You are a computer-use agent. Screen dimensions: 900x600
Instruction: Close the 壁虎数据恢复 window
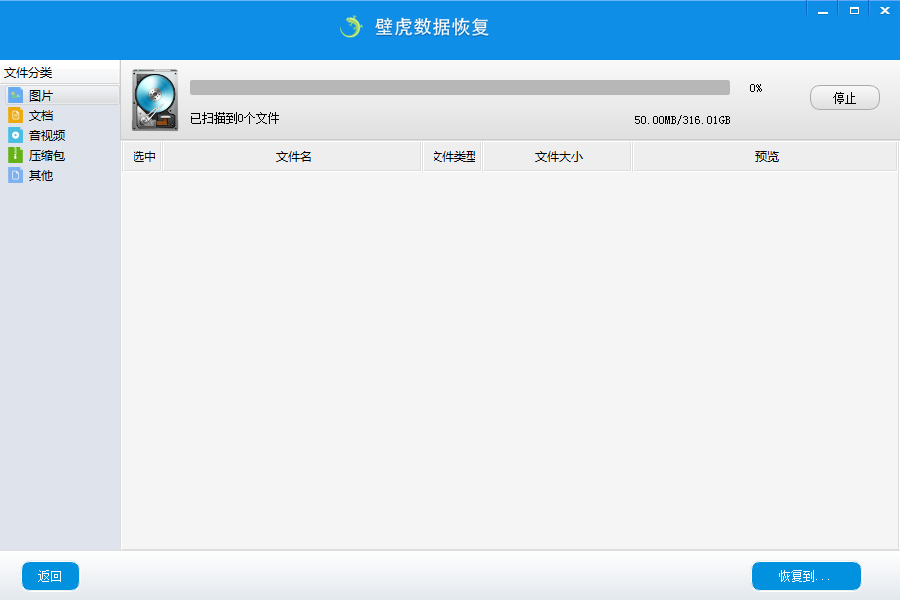point(885,11)
